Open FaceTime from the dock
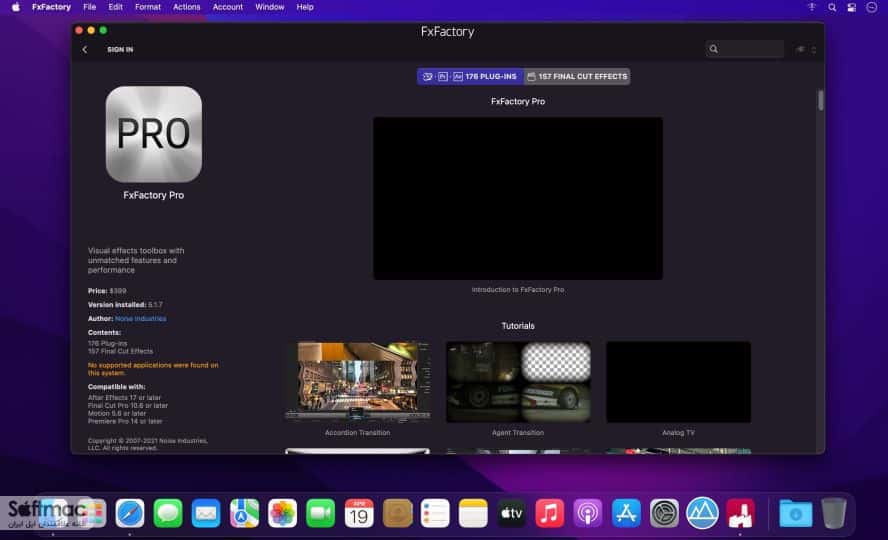The height and width of the screenshot is (540, 888). coord(321,513)
